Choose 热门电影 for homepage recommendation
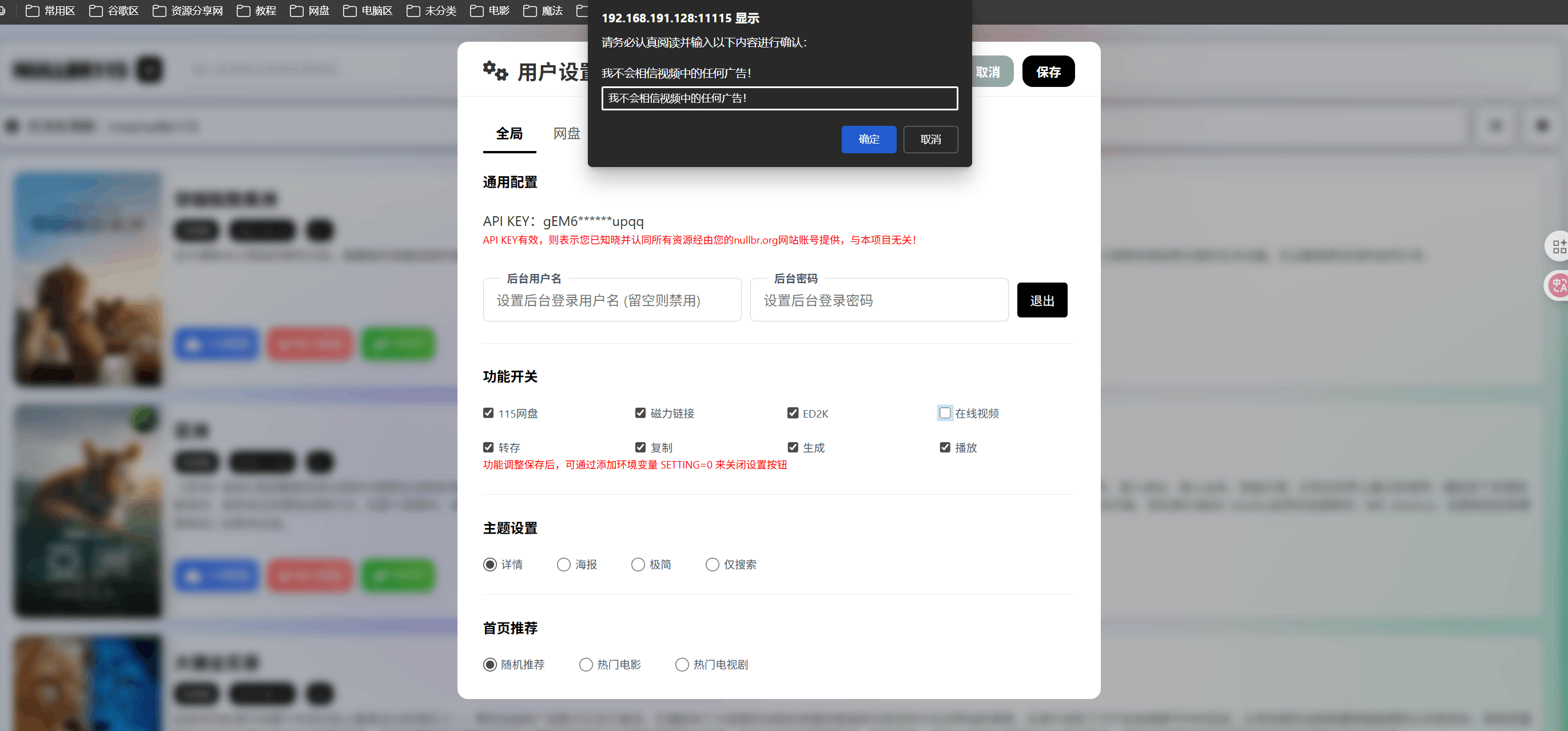 [x=586, y=665]
